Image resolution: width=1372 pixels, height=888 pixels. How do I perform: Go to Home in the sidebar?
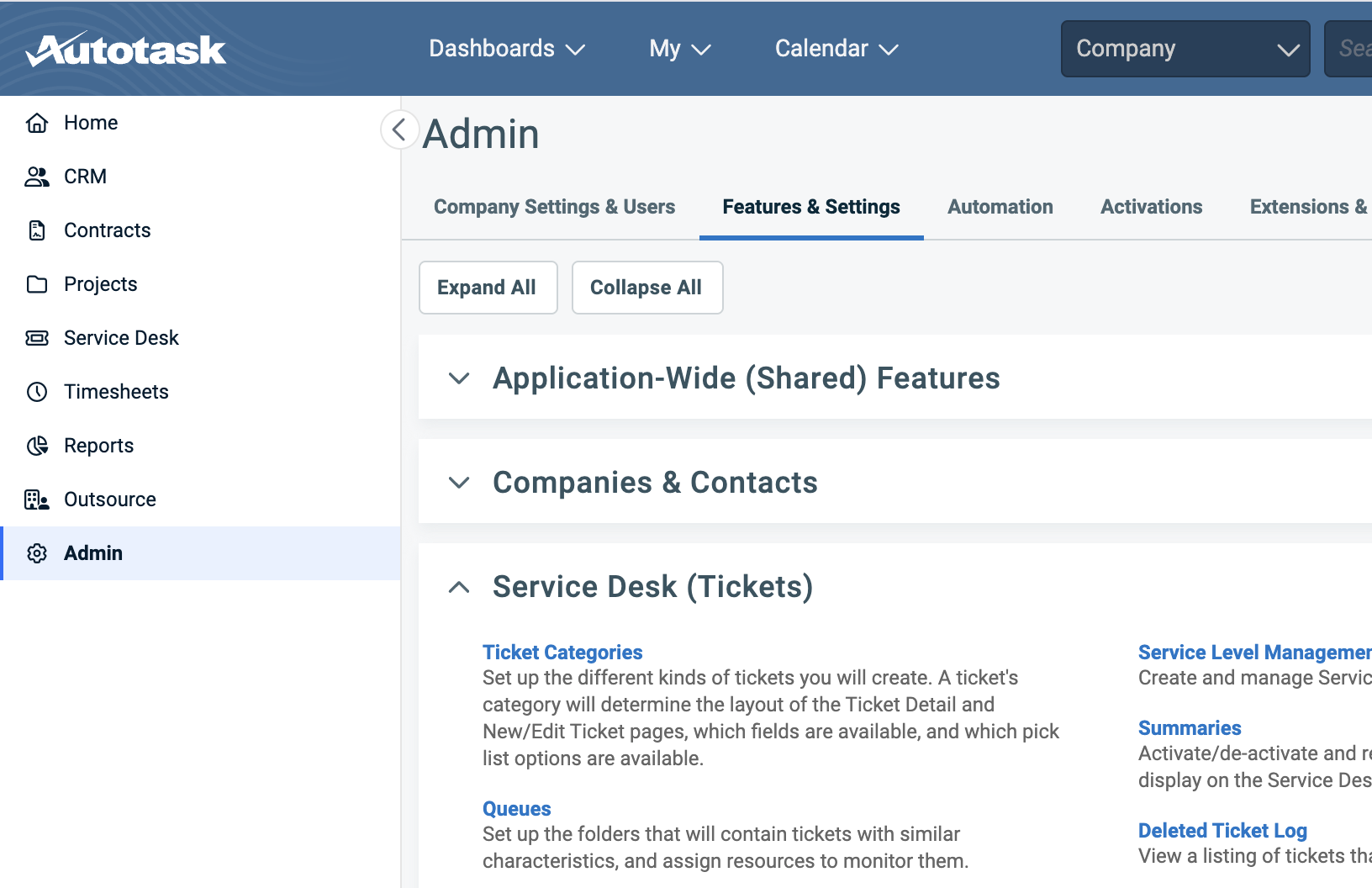point(200,123)
